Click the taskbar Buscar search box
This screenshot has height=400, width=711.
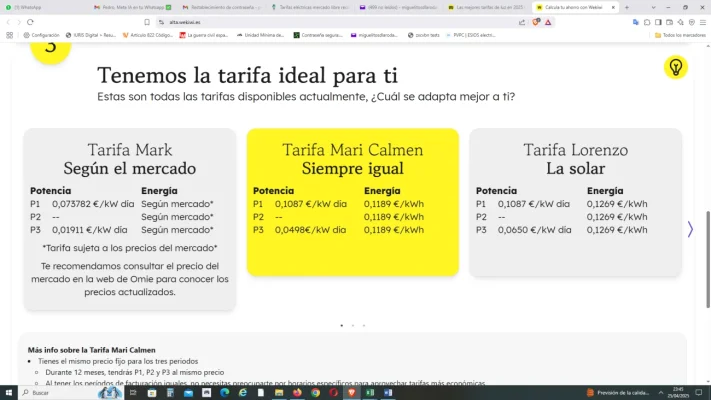tap(70, 393)
